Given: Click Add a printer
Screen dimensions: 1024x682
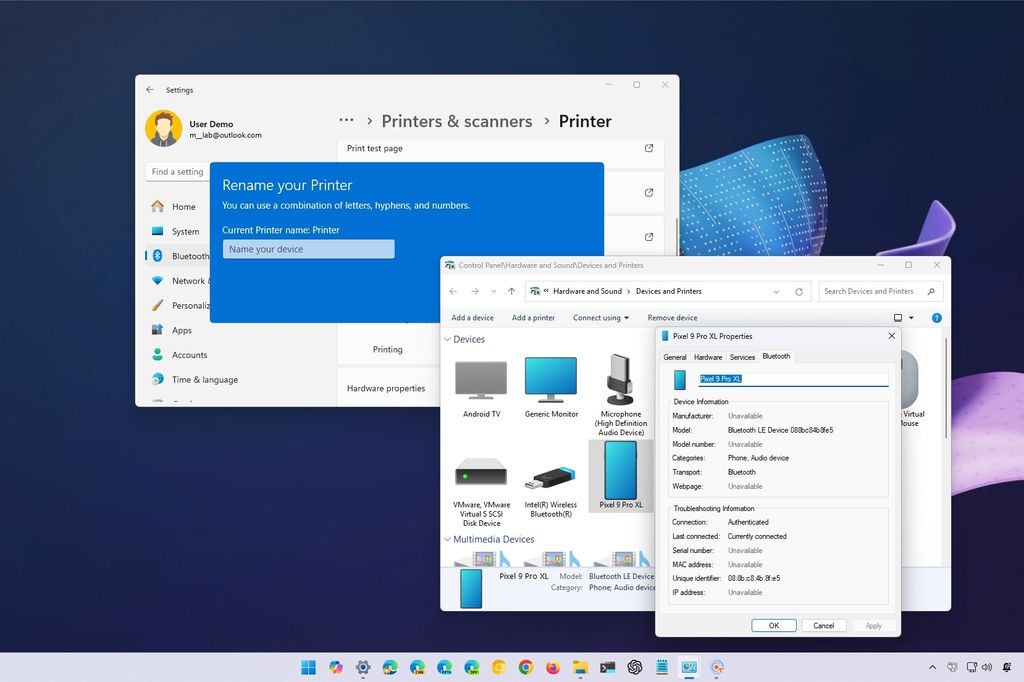Looking at the screenshot, I should point(533,317).
